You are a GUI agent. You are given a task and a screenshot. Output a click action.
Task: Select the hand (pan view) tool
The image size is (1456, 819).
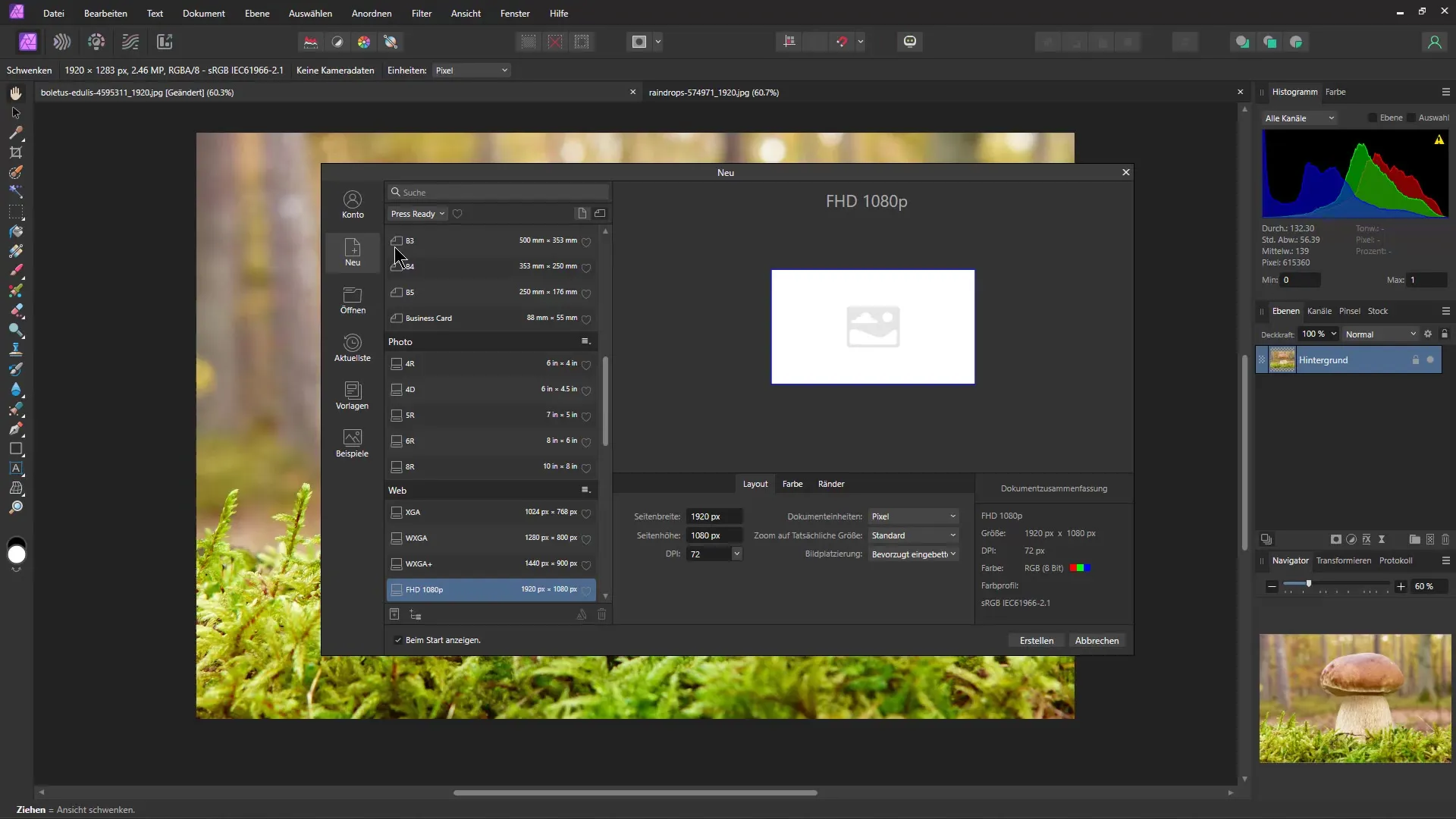click(16, 93)
